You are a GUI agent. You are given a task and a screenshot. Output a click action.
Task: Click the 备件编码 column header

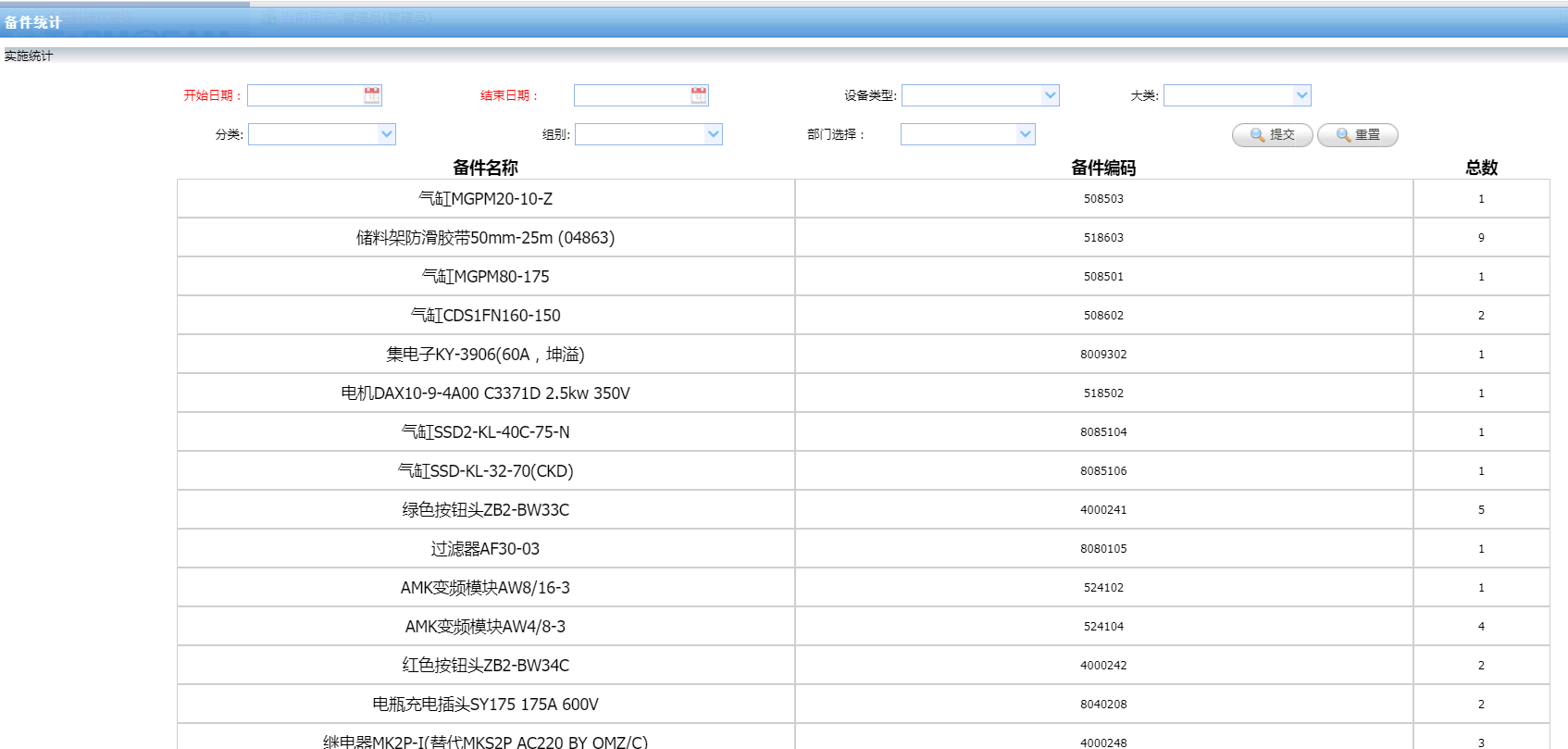click(1103, 168)
